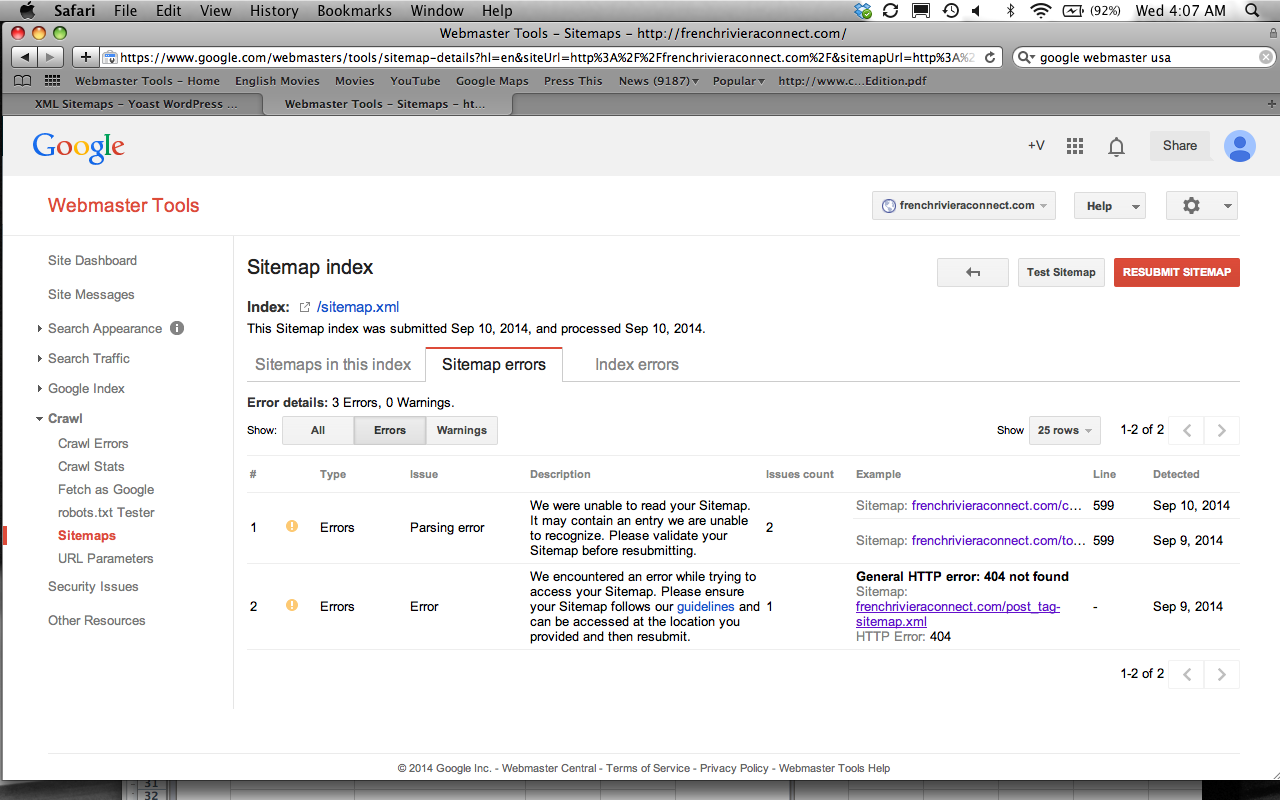Click the Safari search field
Screen dimensions: 1280x800
coord(1140,57)
